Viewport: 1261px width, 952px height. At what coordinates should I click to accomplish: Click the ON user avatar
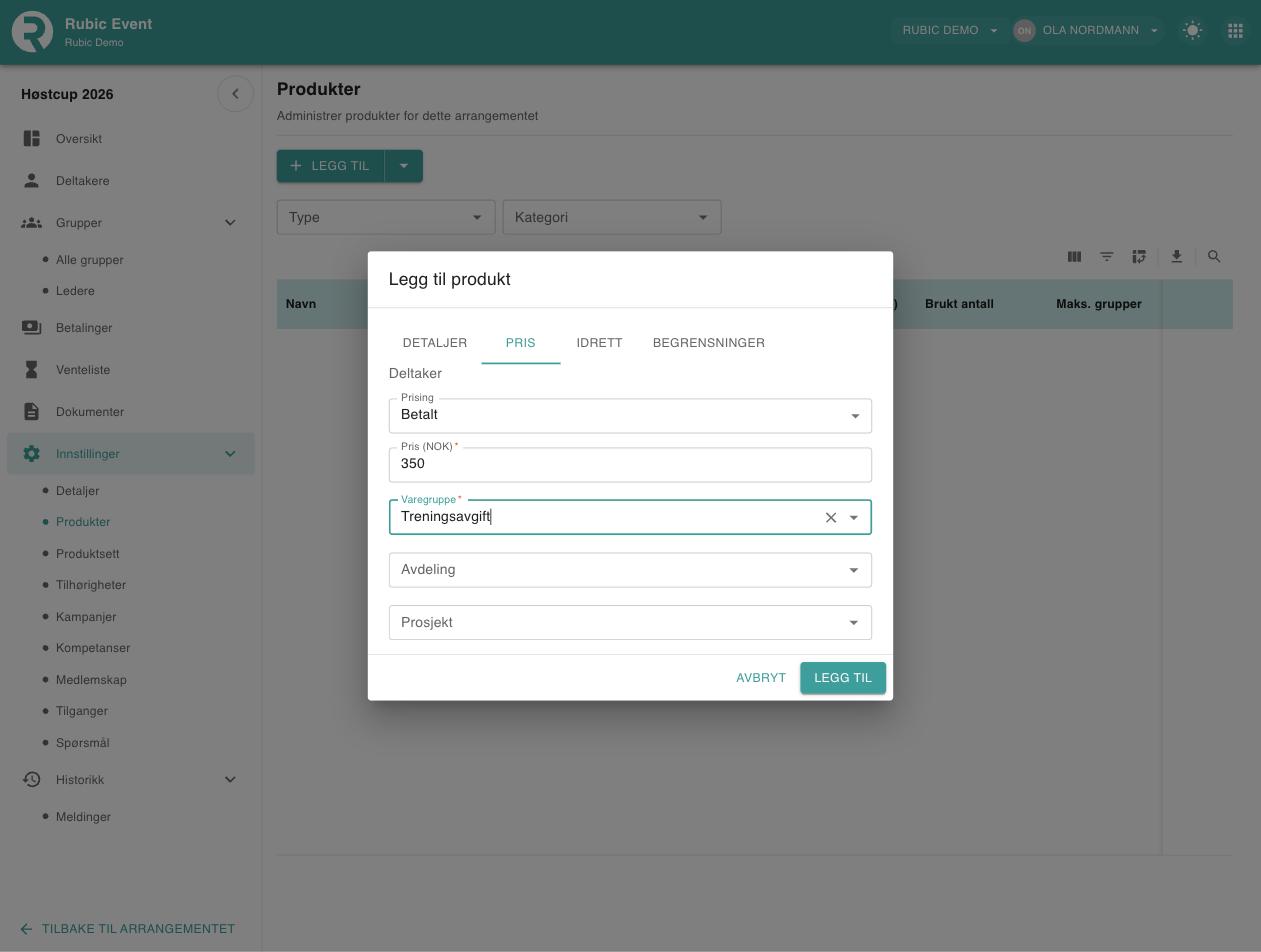[x=1024, y=30]
